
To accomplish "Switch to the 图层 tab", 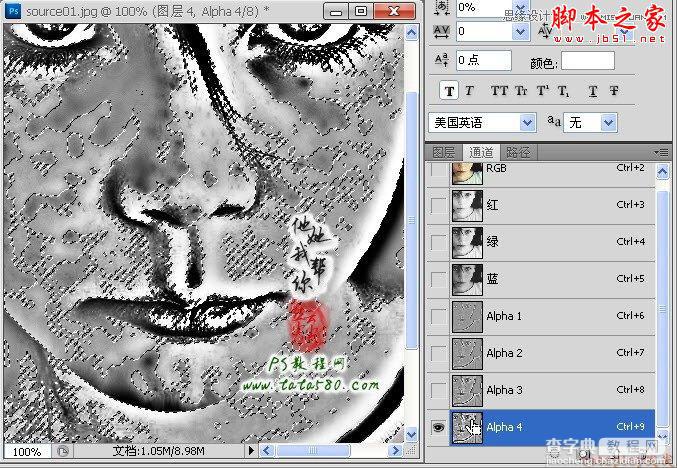I will click(444, 152).
